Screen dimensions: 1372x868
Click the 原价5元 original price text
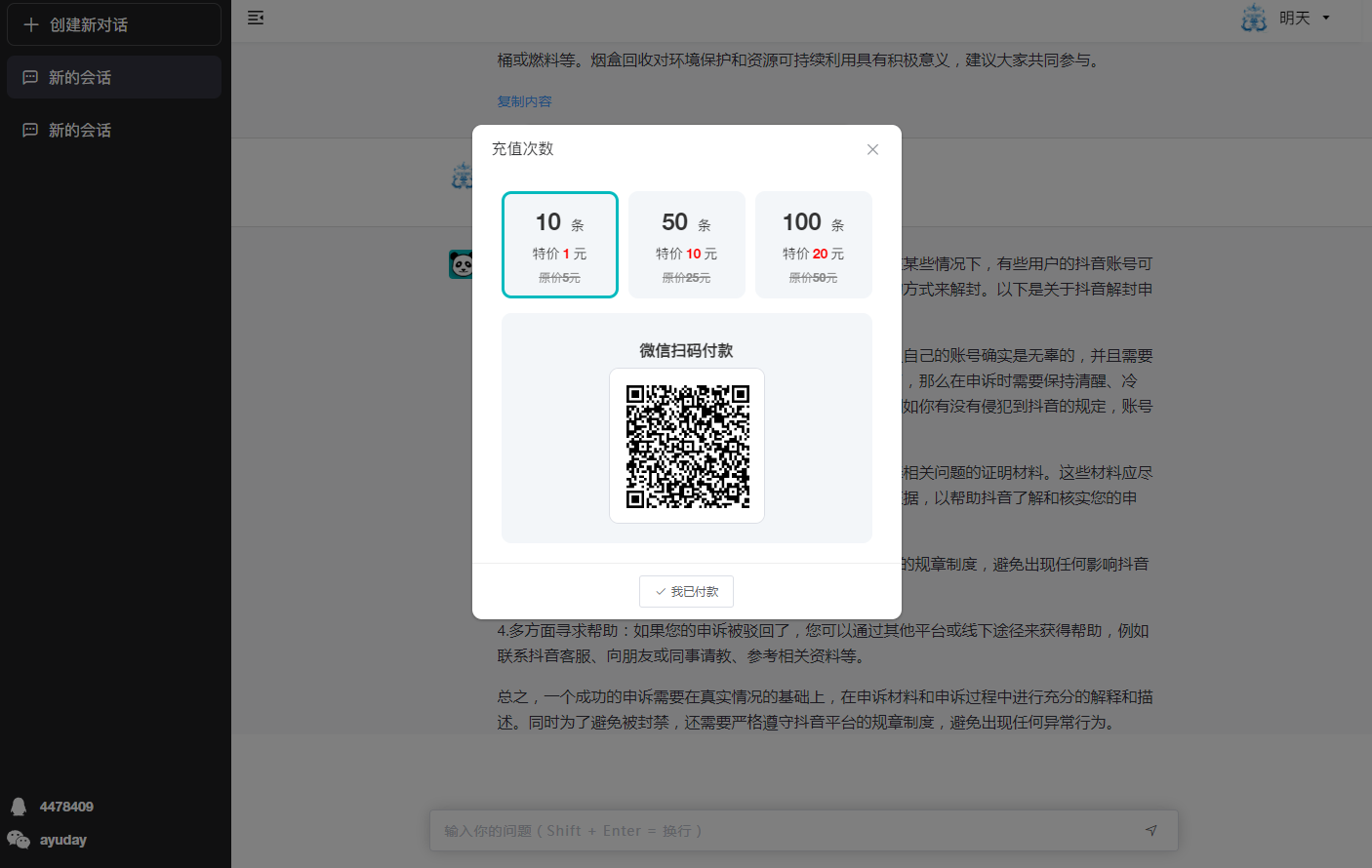560,278
